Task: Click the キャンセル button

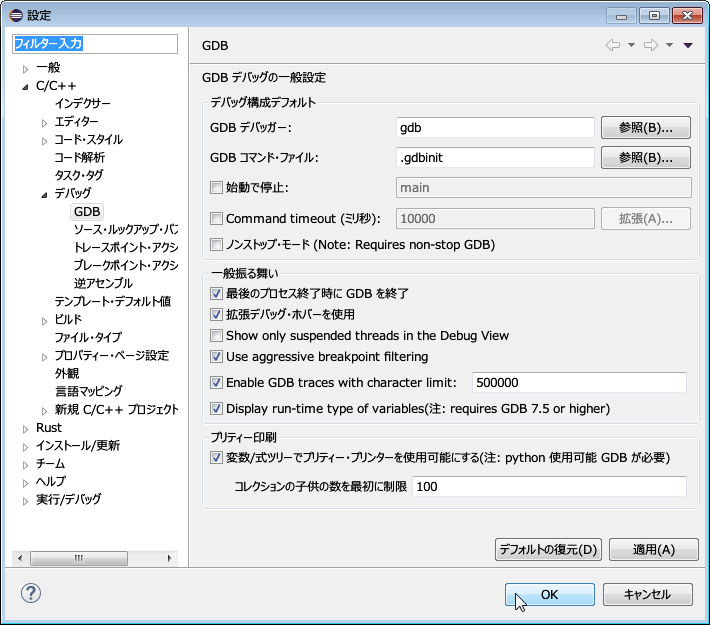Action: click(x=648, y=594)
